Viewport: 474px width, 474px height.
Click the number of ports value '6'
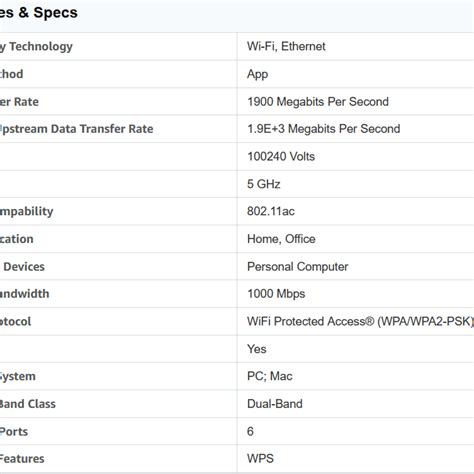click(250, 431)
